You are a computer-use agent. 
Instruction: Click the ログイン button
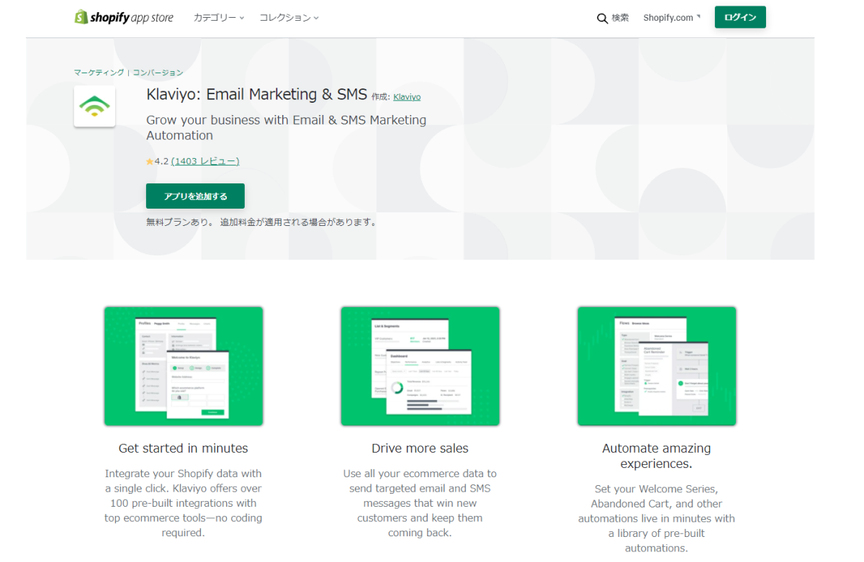740,17
